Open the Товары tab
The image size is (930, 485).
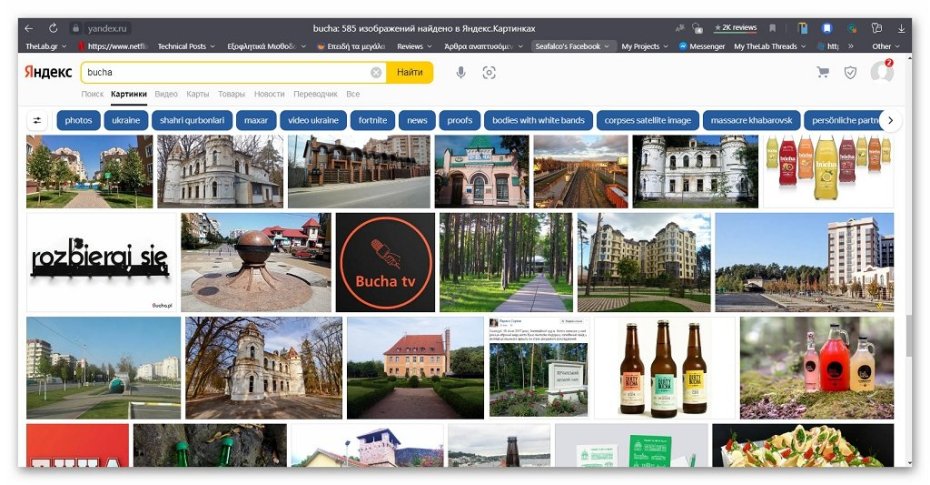(231, 94)
